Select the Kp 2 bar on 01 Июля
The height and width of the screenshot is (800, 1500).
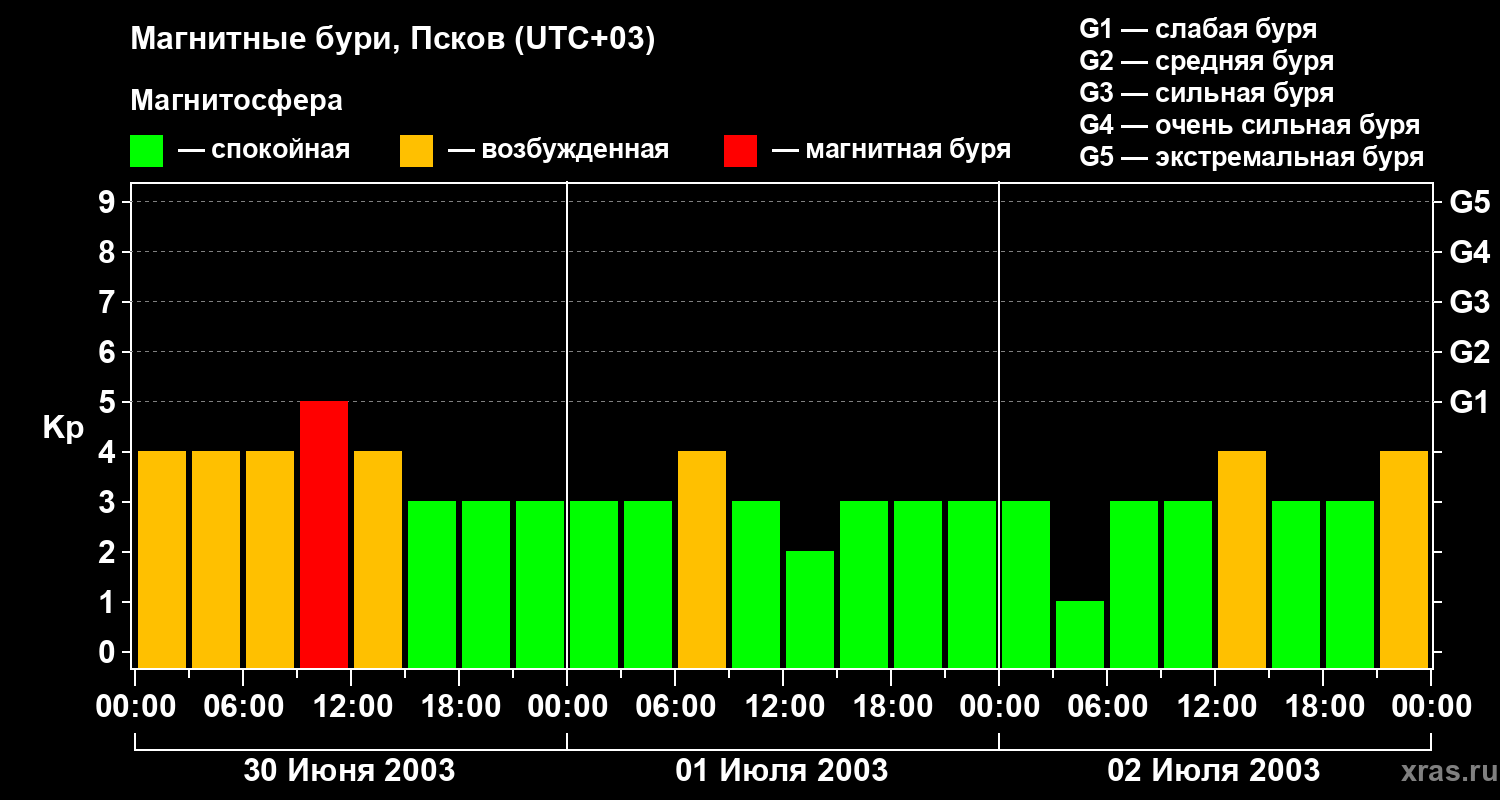pos(810,610)
